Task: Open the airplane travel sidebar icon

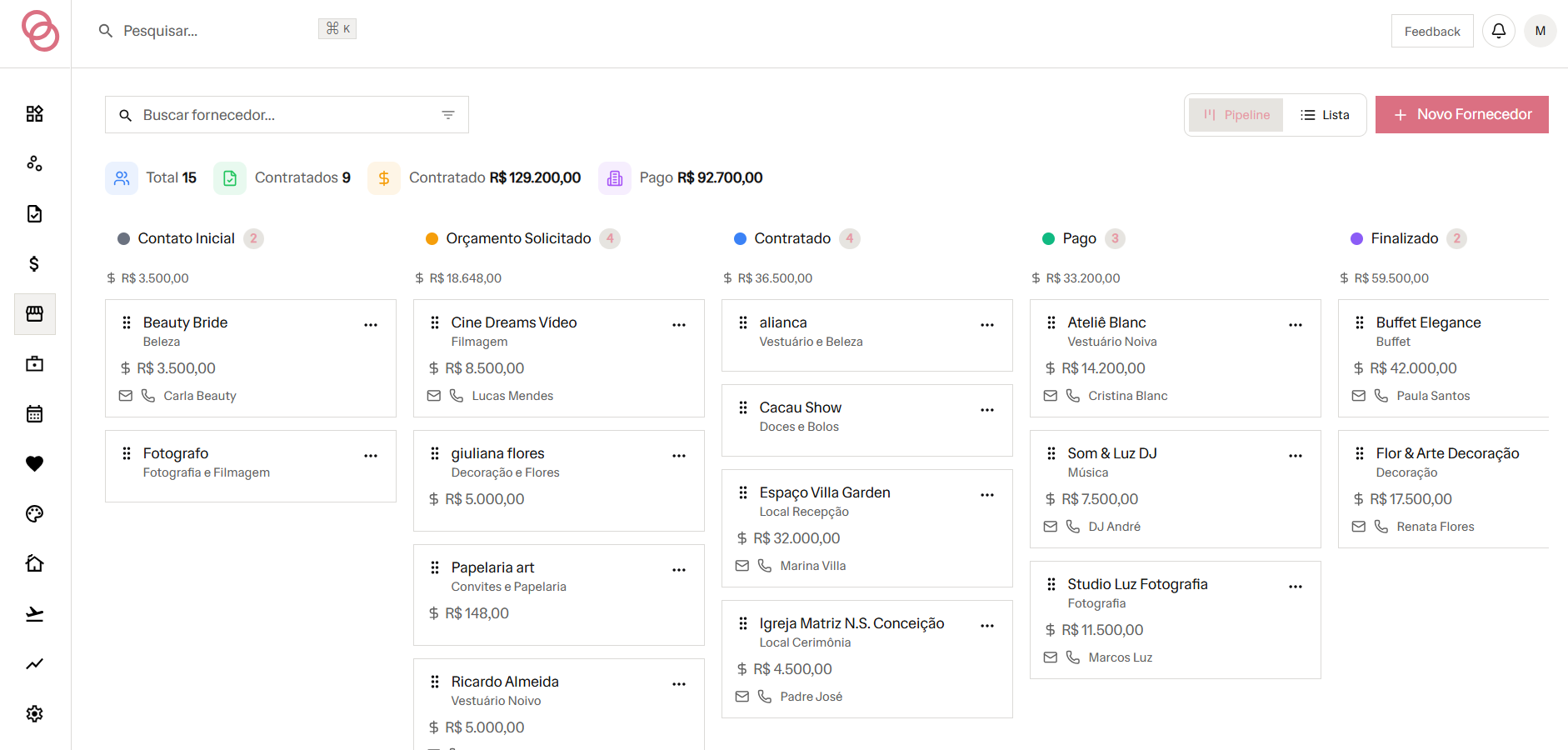Action: (x=34, y=613)
